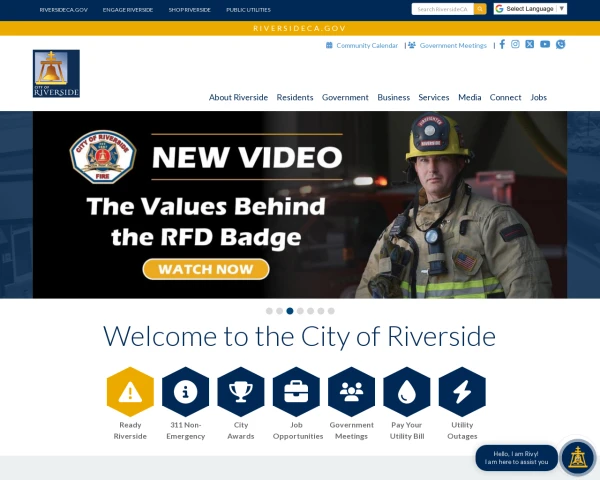The width and height of the screenshot is (600, 480).
Task: Click the calendar icon next to Community Calendar
Action: [329, 45]
